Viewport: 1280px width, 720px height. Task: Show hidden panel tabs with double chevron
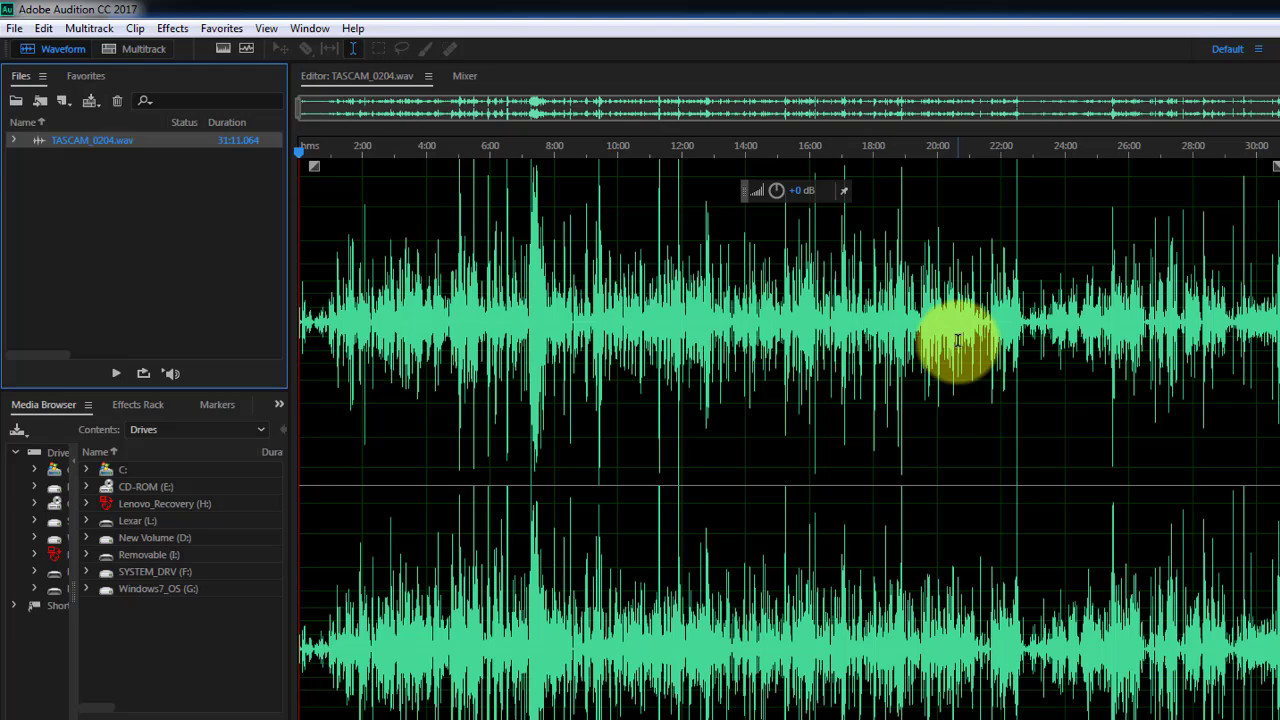click(x=279, y=404)
